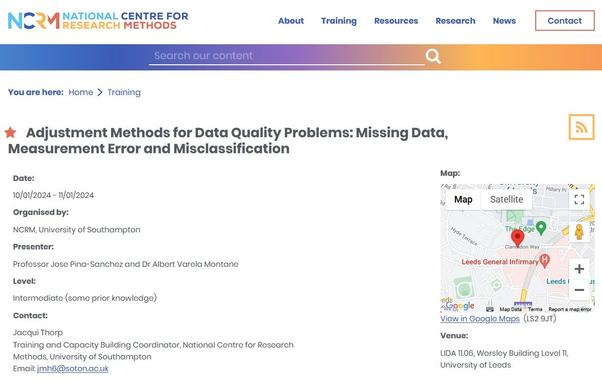Click the Contact button
This screenshot has height=382, width=602.
(x=564, y=21)
